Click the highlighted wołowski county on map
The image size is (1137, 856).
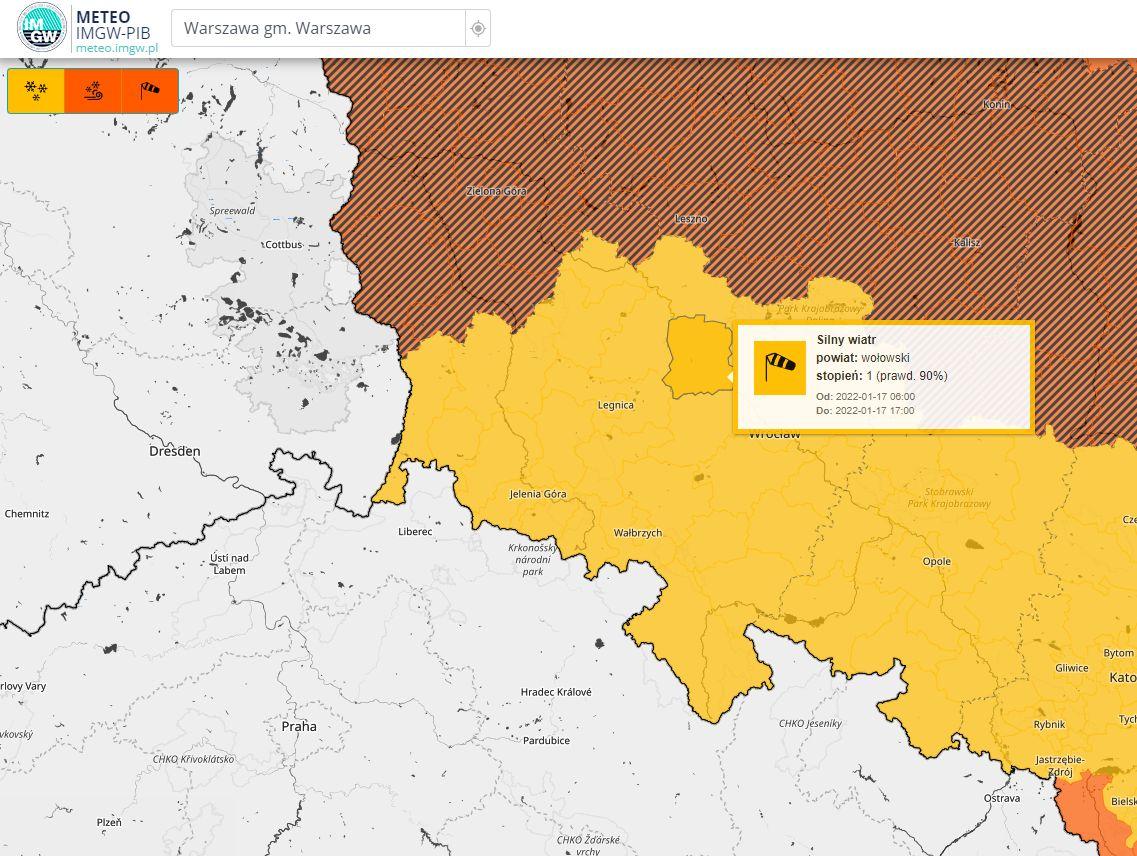pos(698,355)
